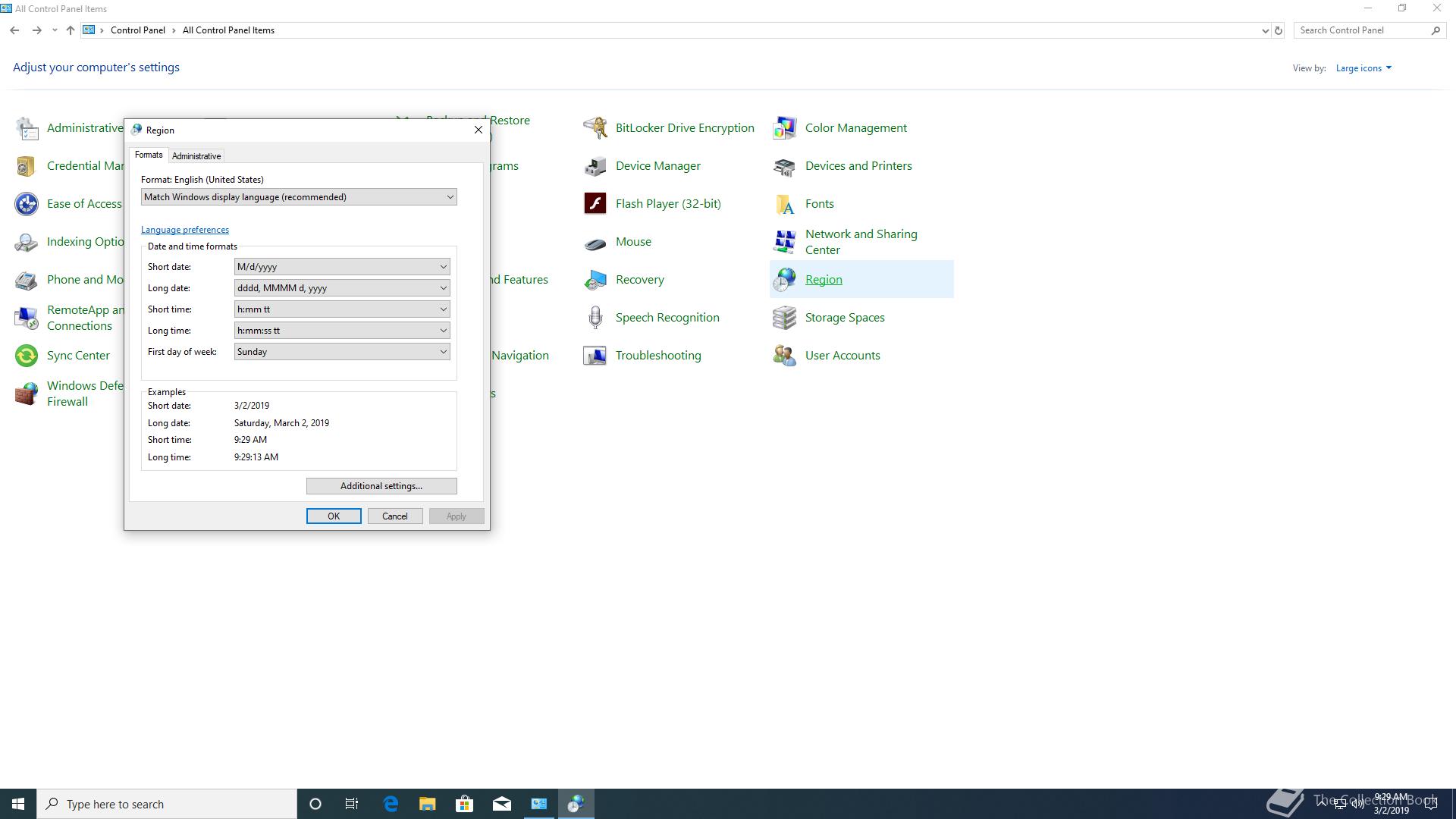Open the Short date format dropdown
Viewport: 1456px width, 819px height.
(x=342, y=267)
